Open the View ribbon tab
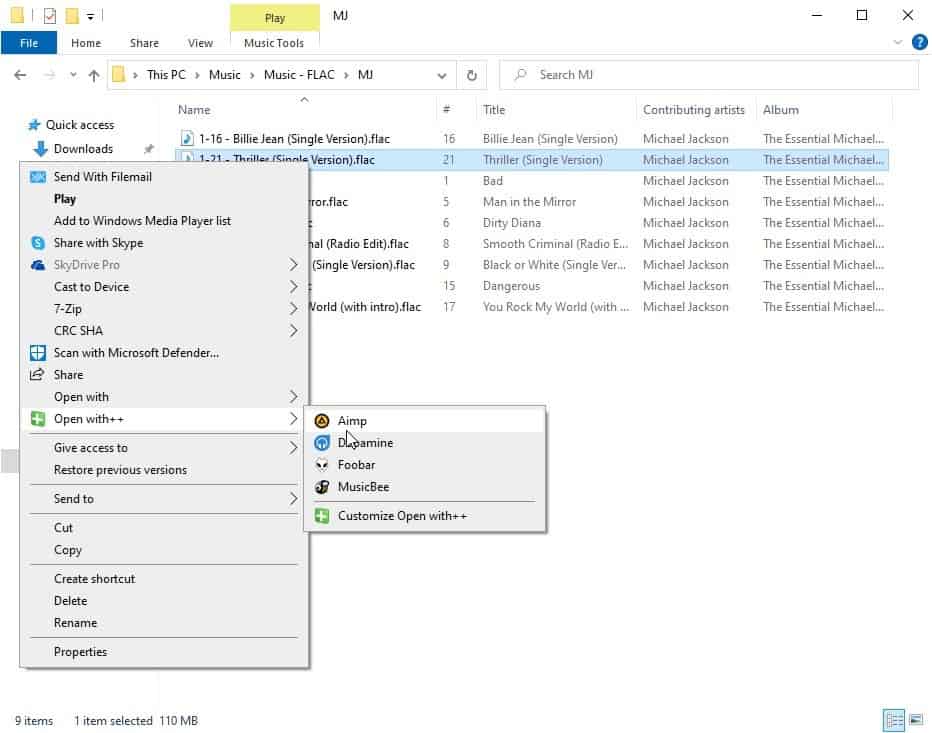The width and height of the screenshot is (932, 733). tap(200, 43)
